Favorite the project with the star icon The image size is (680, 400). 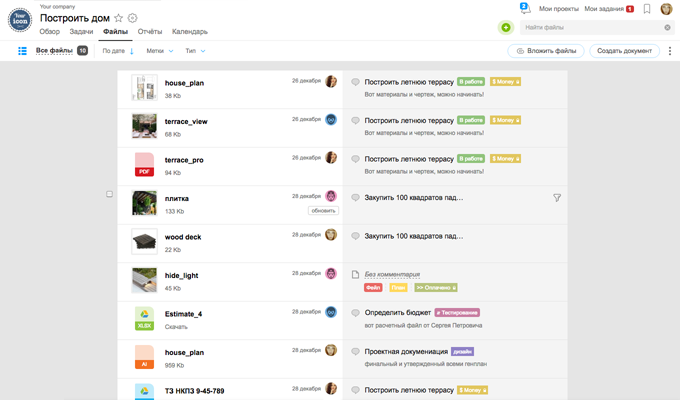[118, 18]
